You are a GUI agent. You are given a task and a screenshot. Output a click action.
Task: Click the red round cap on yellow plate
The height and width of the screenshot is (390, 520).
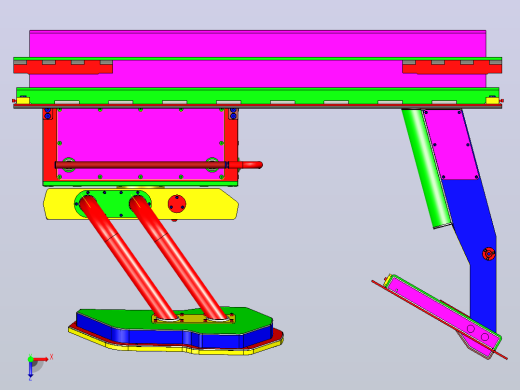177,204
